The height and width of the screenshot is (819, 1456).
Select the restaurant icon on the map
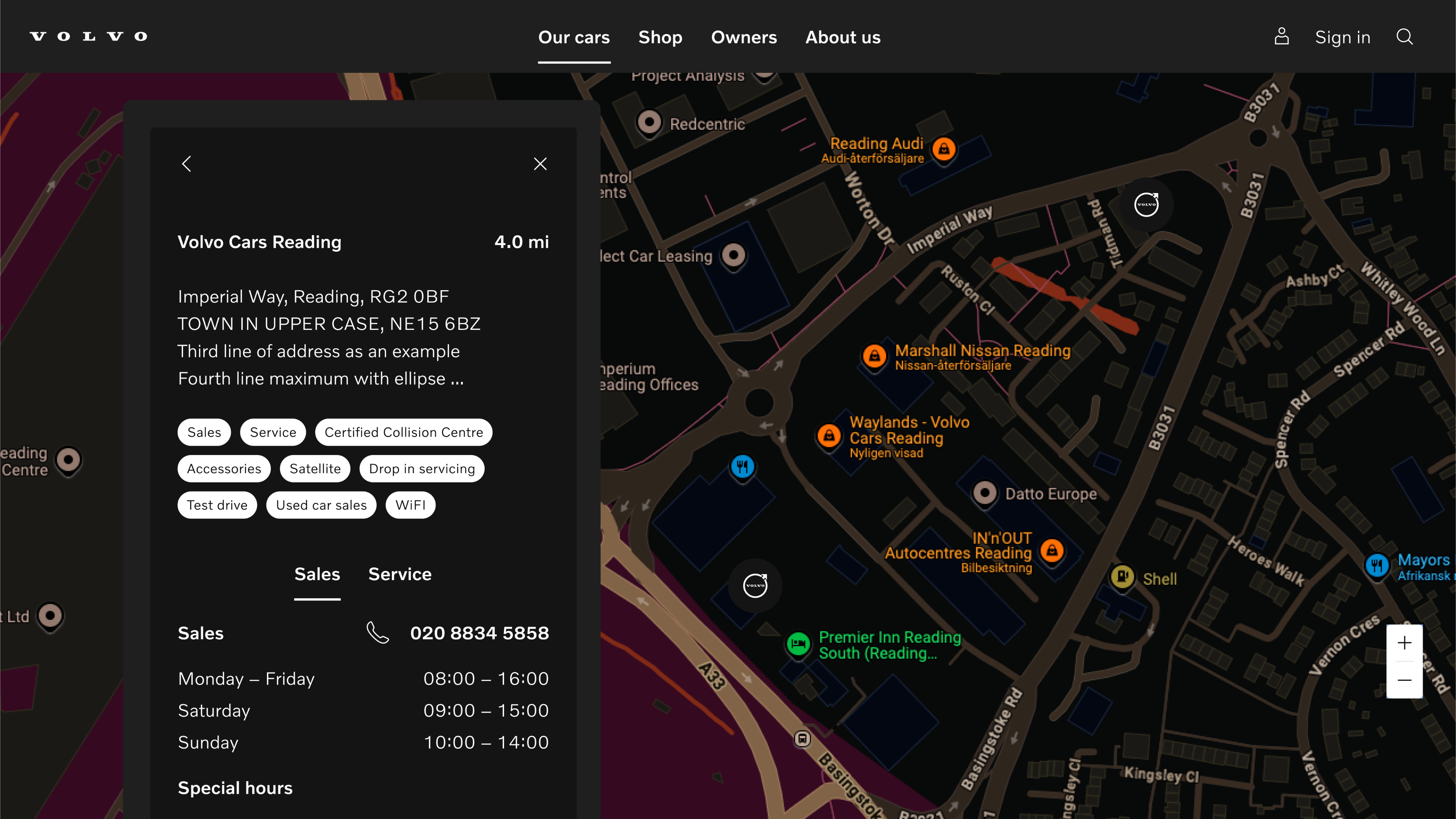click(x=742, y=466)
